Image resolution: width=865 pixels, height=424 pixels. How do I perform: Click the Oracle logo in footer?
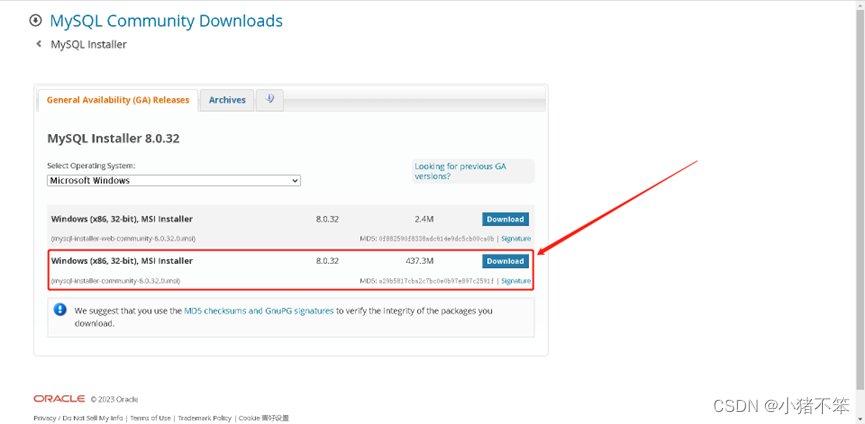tap(59, 399)
